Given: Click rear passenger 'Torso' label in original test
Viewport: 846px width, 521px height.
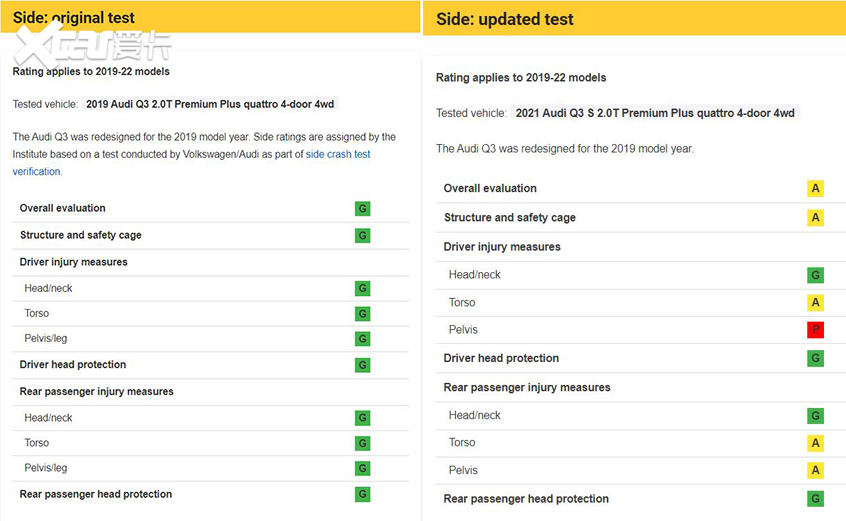Looking at the screenshot, I should coord(37,443).
